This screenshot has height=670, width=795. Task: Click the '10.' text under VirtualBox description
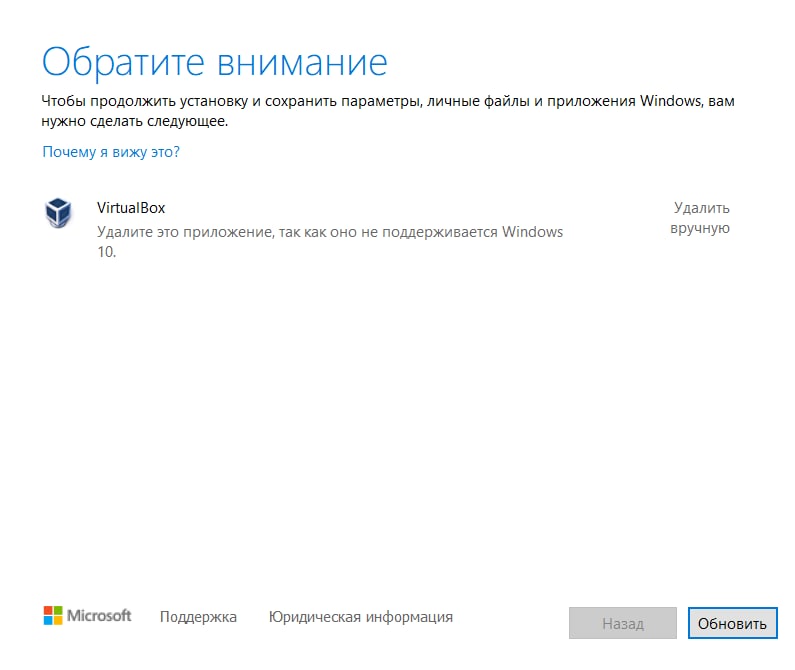106,252
